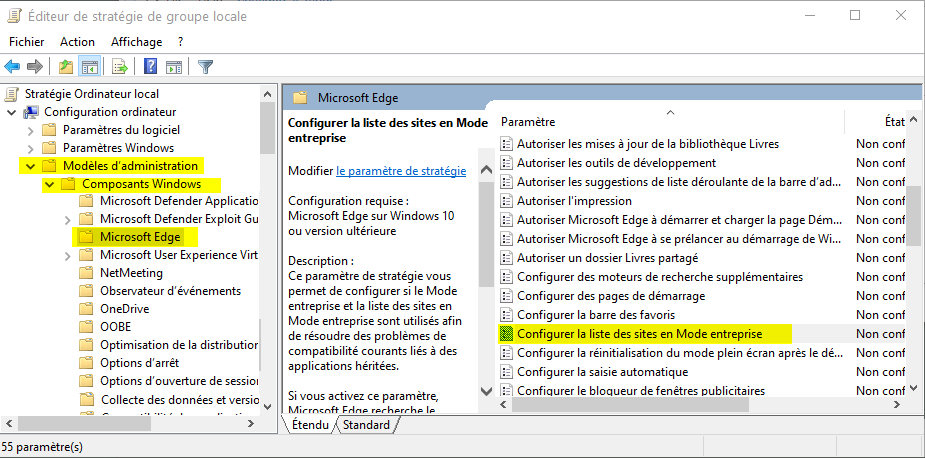Screen dimensions: 925x458
Task: Click the Filter funnel toolbar icon
Action: point(205,66)
